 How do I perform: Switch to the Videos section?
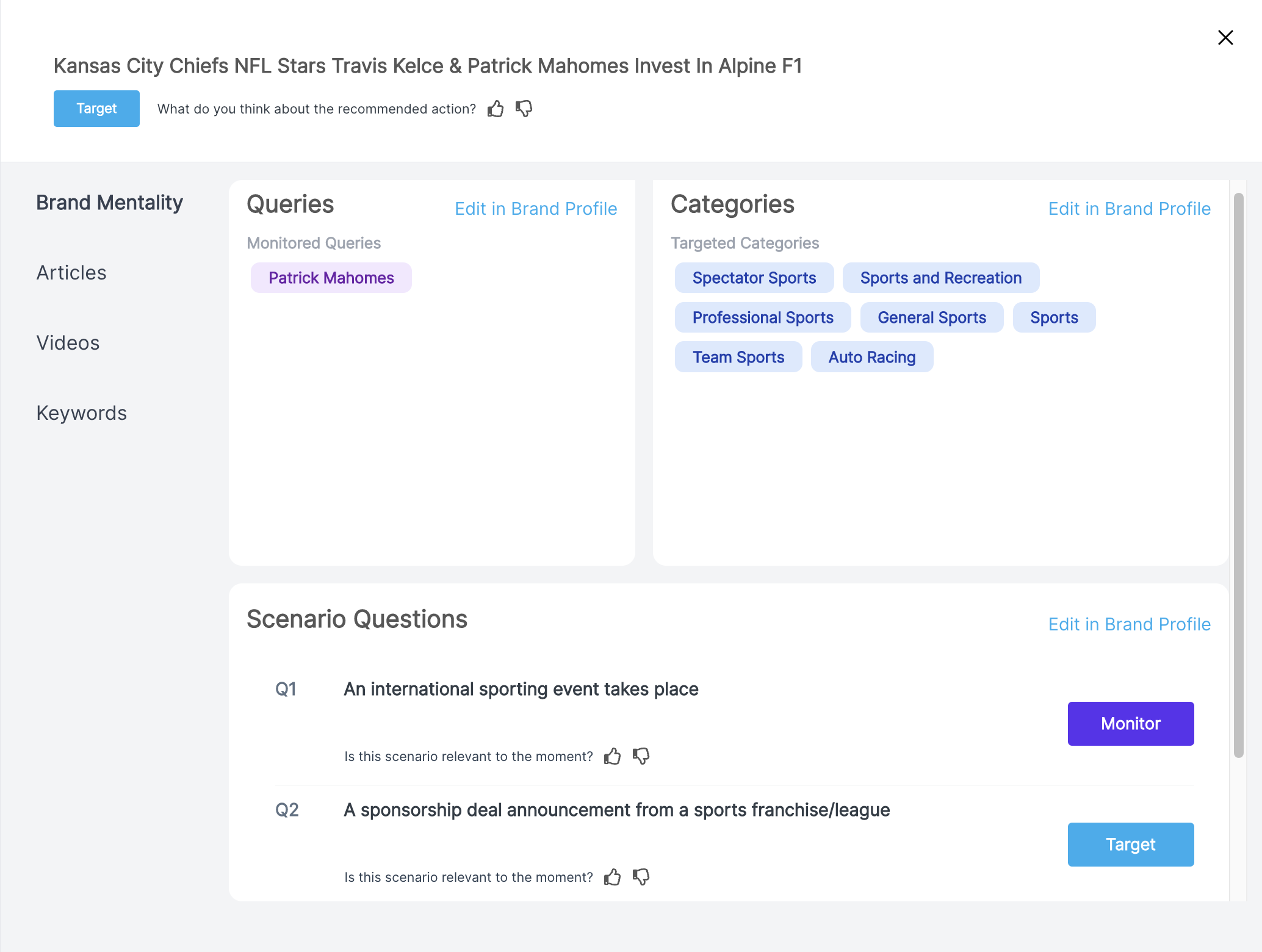tap(68, 343)
